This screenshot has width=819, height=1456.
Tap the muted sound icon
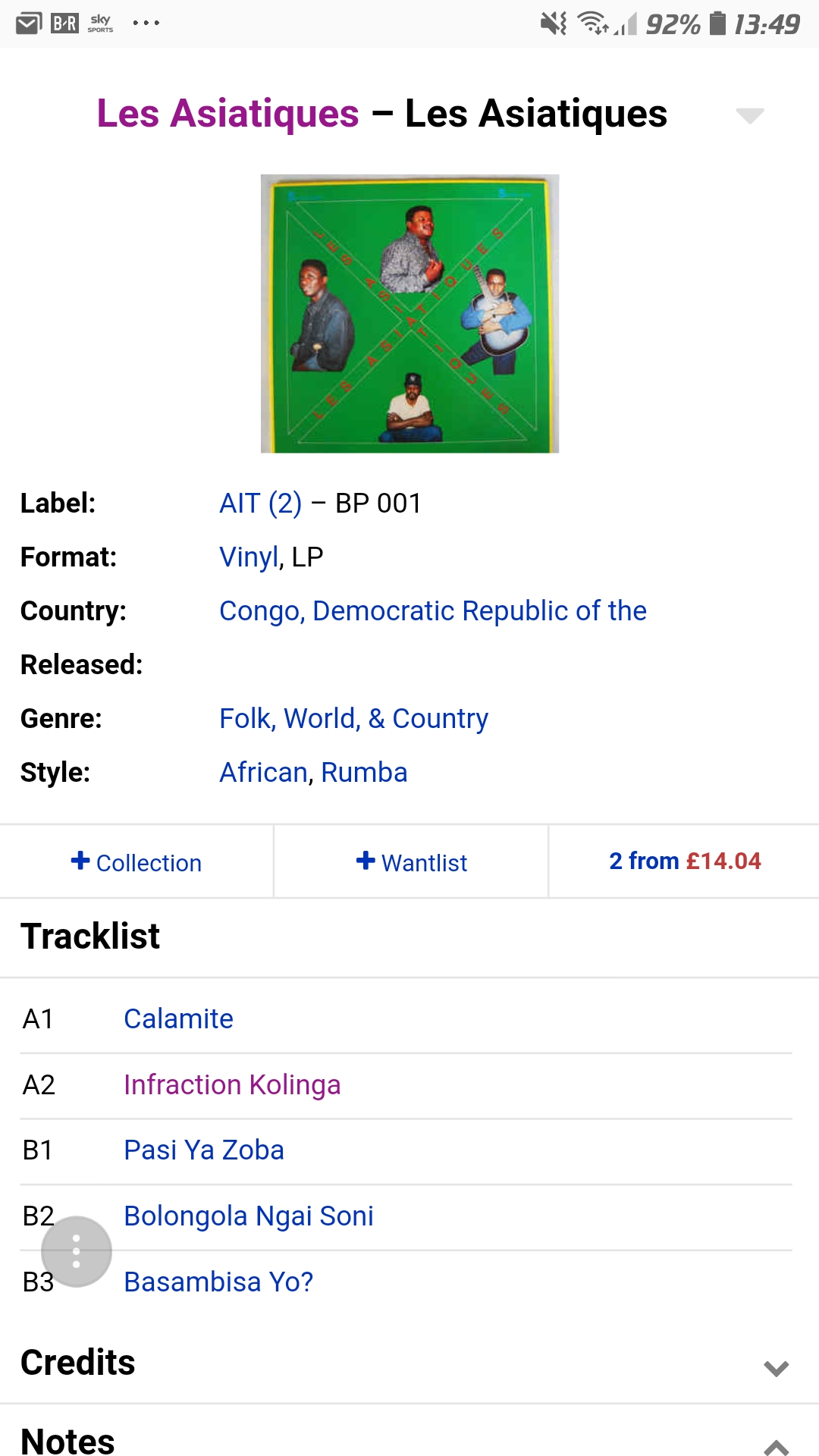pyautogui.click(x=554, y=24)
